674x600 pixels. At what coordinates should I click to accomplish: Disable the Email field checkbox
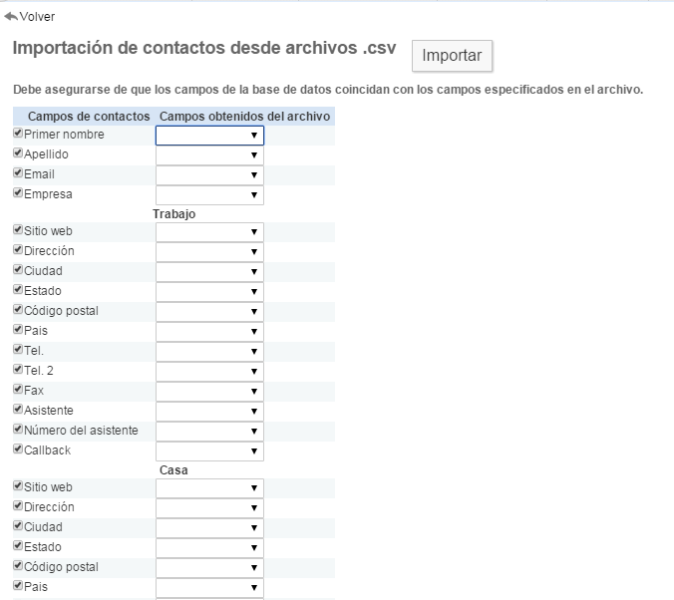click(x=16, y=174)
